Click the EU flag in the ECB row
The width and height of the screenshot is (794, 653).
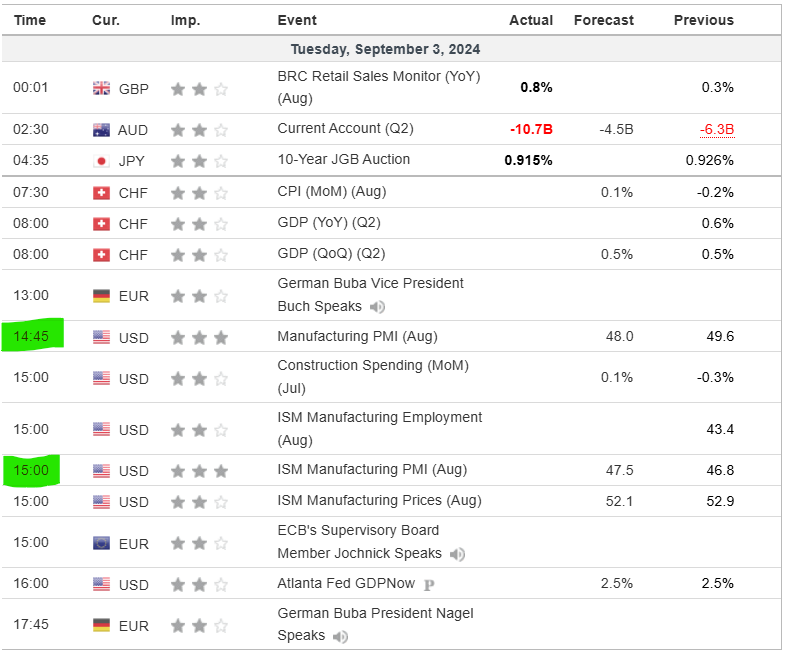(101, 544)
